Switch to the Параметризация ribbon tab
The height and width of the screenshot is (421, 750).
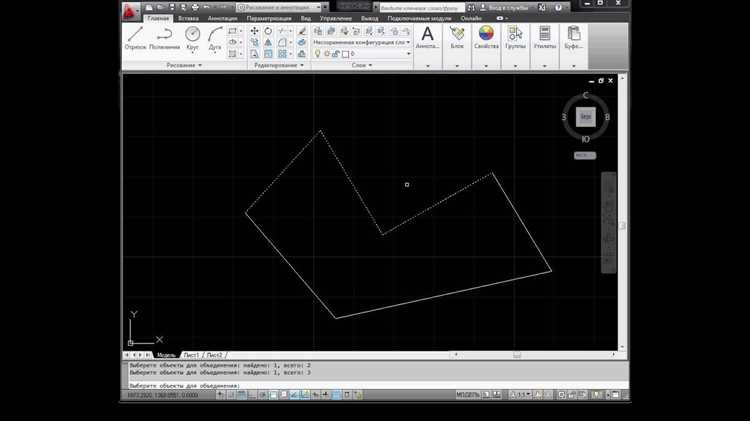point(269,18)
